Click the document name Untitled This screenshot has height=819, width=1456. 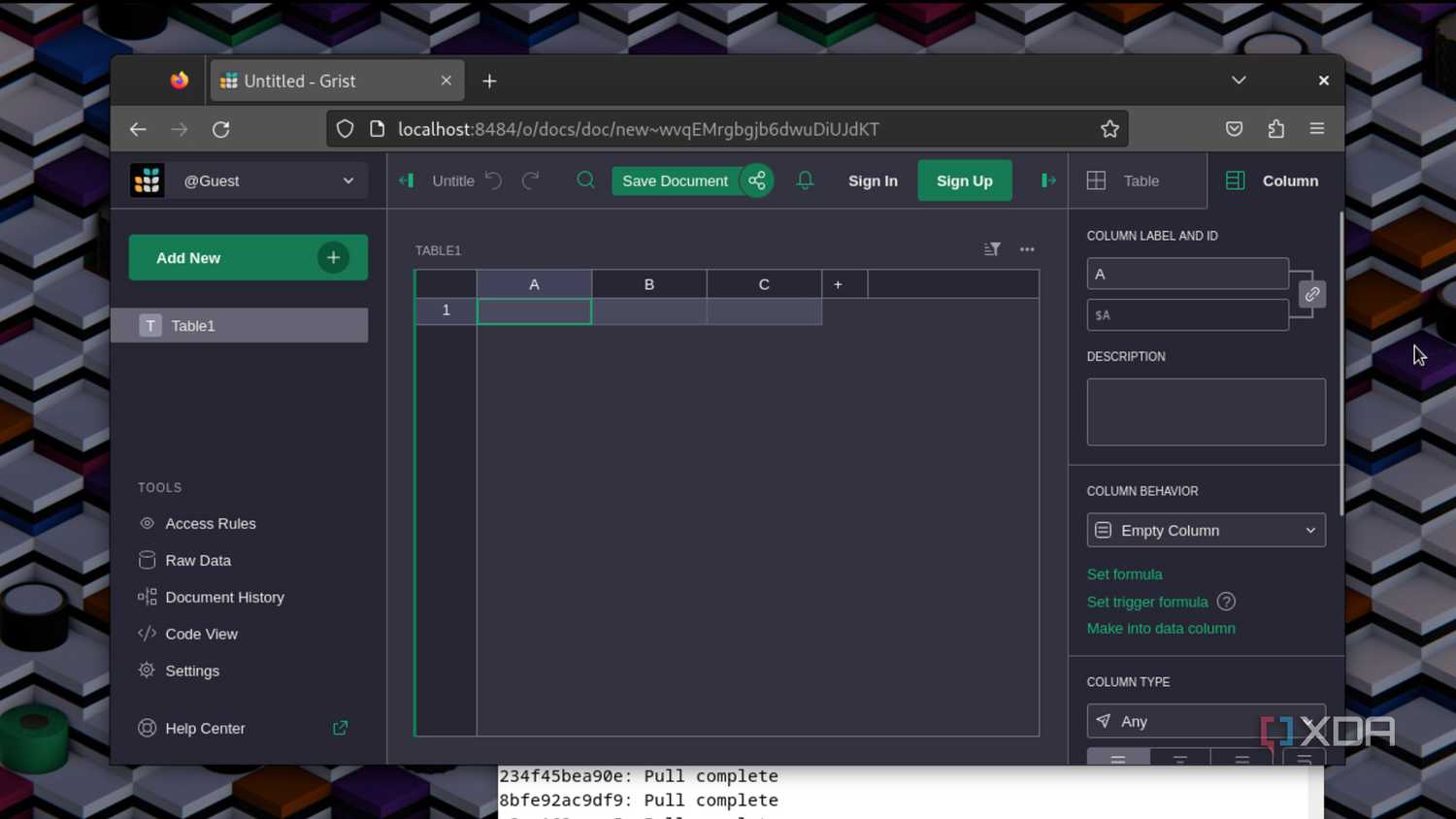tap(453, 180)
